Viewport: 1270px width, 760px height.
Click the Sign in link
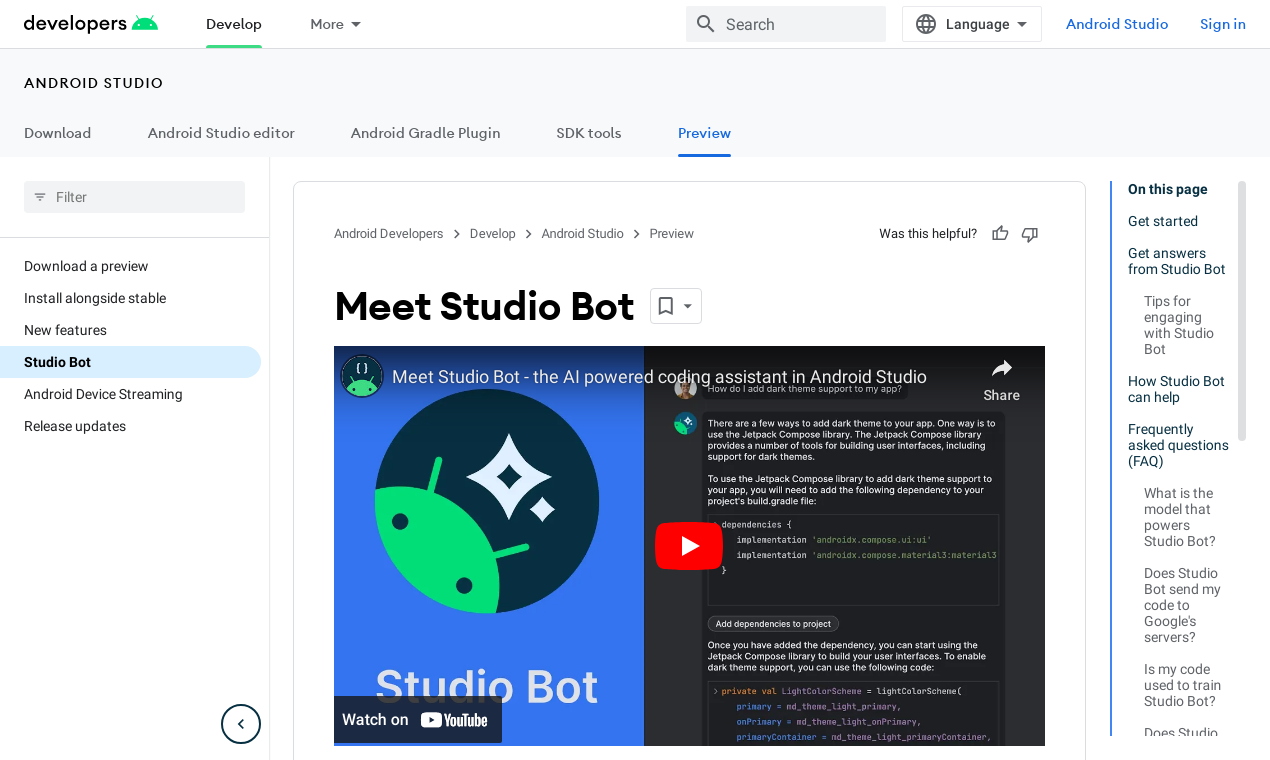coord(1222,23)
